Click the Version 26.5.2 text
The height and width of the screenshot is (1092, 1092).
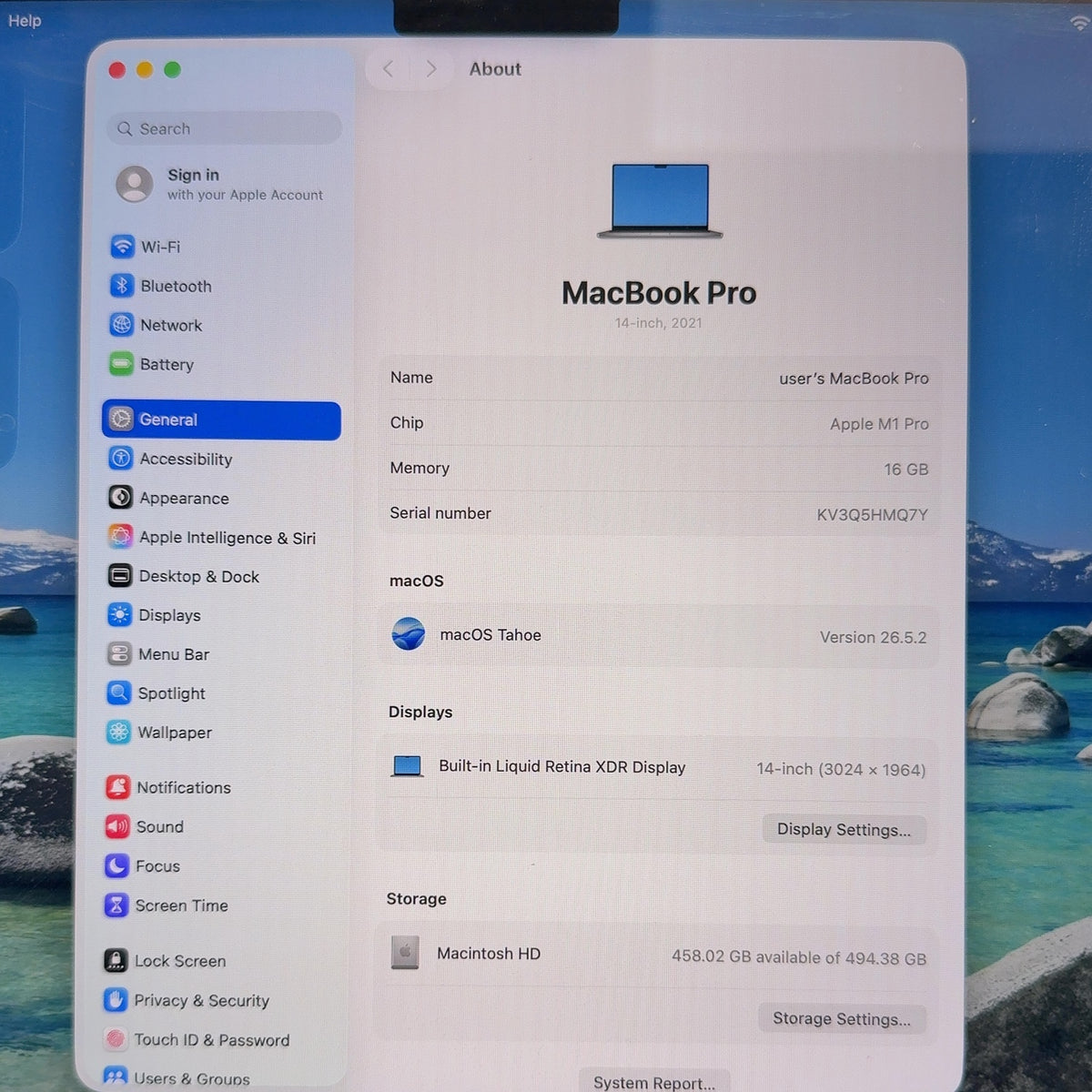tap(873, 638)
